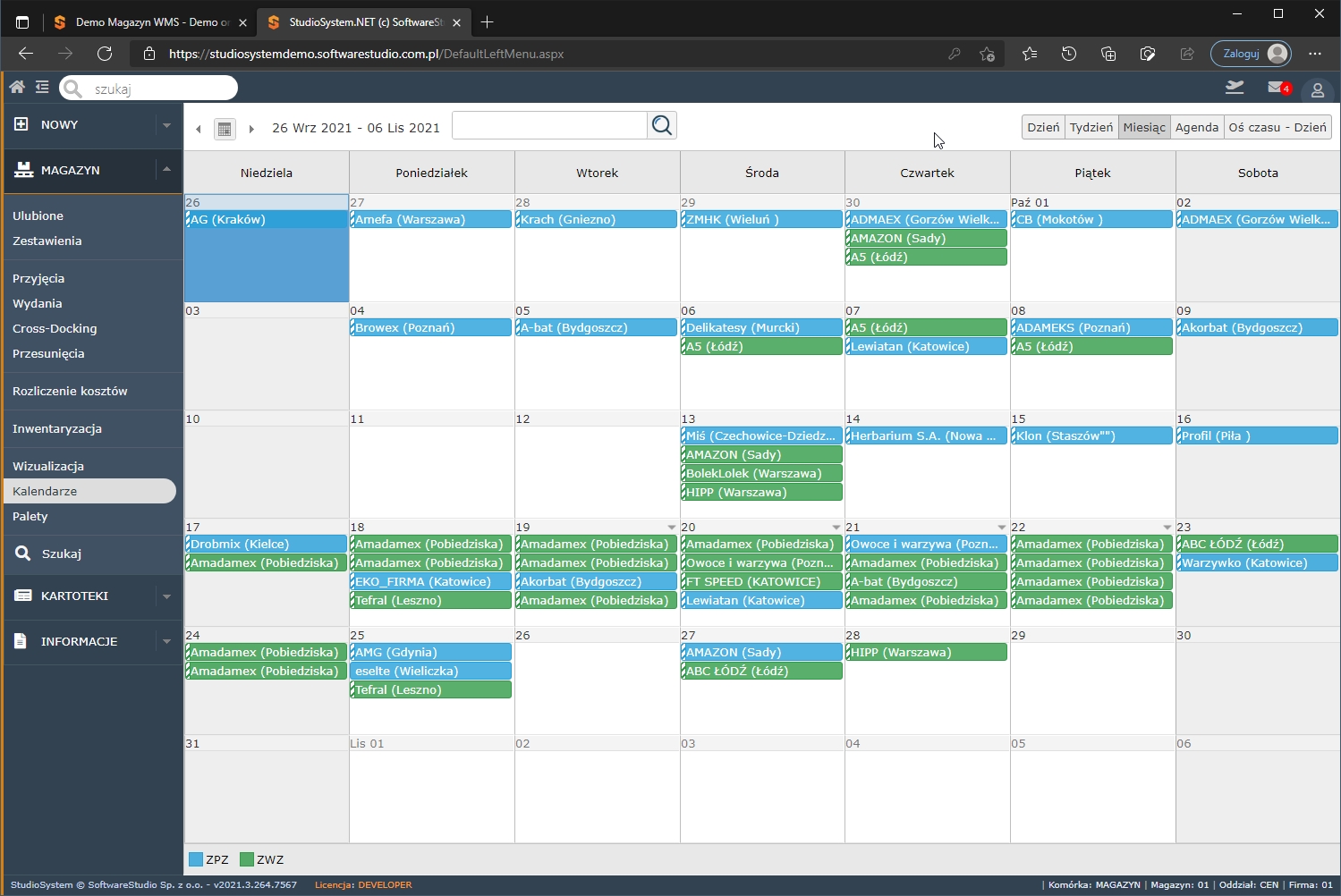Open the user profile icon
Image resolution: width=1341 pixels, height=896 pixels.
tap(1317, 89)
